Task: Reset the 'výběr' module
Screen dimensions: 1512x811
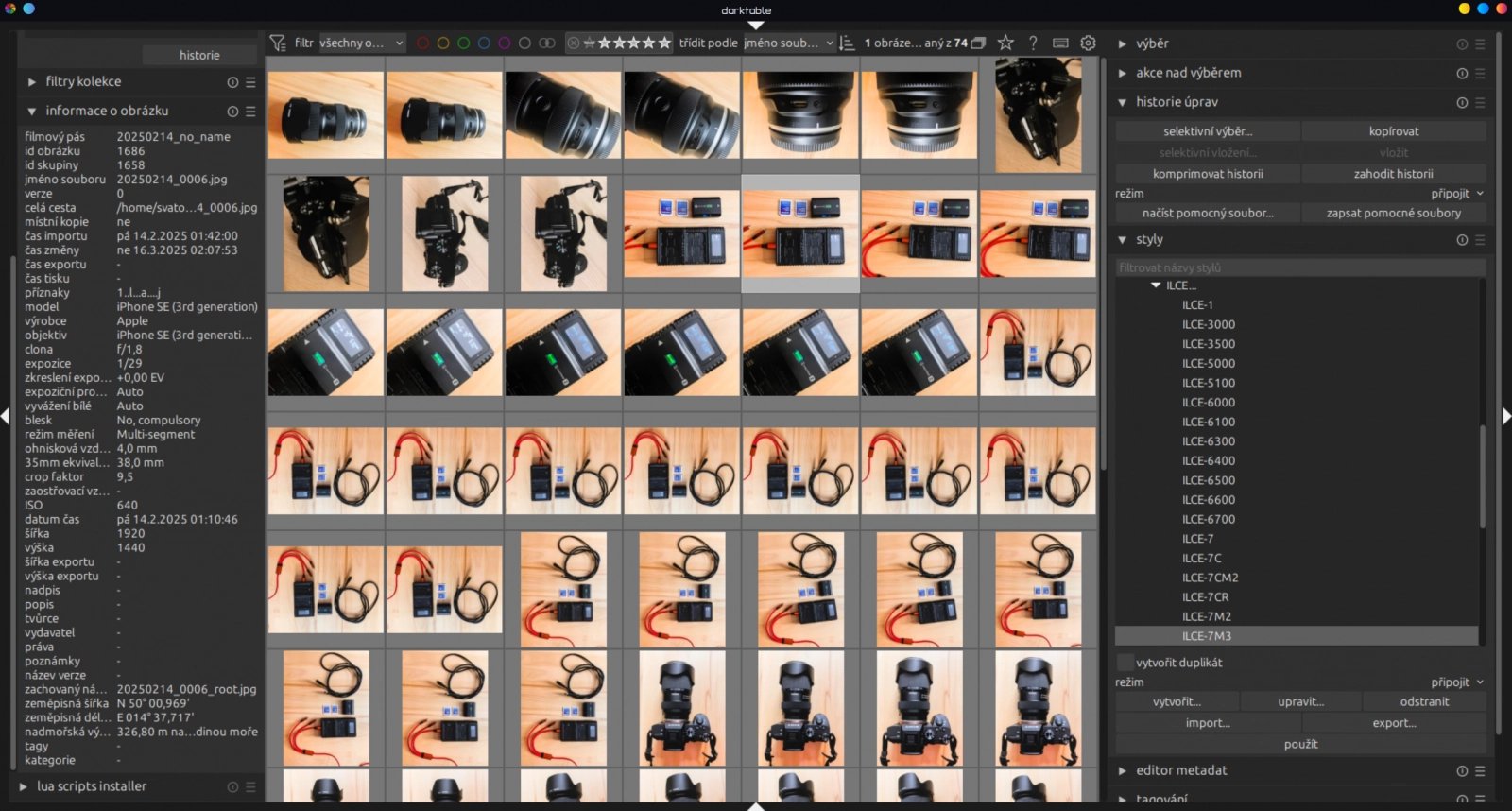Action: coord(1462,44)
